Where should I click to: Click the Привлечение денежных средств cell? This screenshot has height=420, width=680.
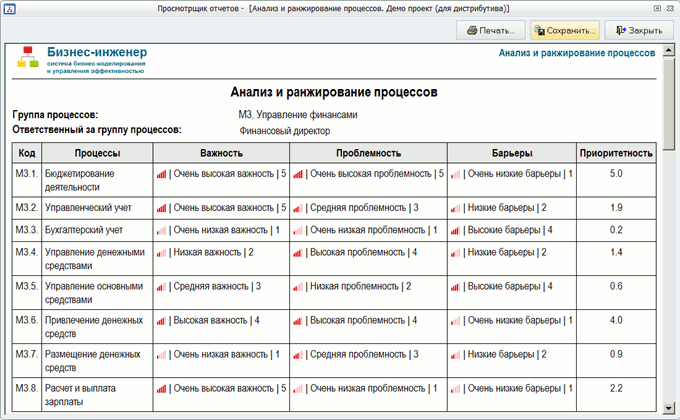[x=97, y=327]
